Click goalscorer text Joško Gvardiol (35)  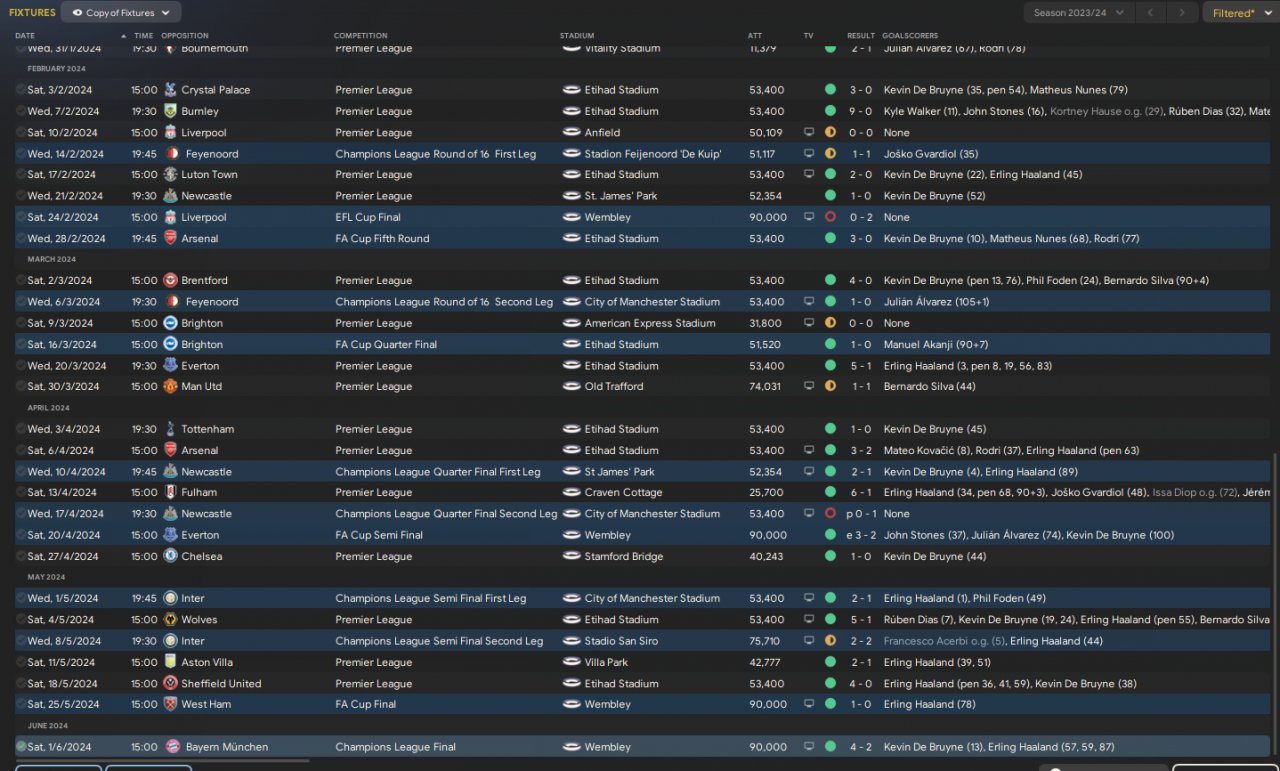pos(932,154)
